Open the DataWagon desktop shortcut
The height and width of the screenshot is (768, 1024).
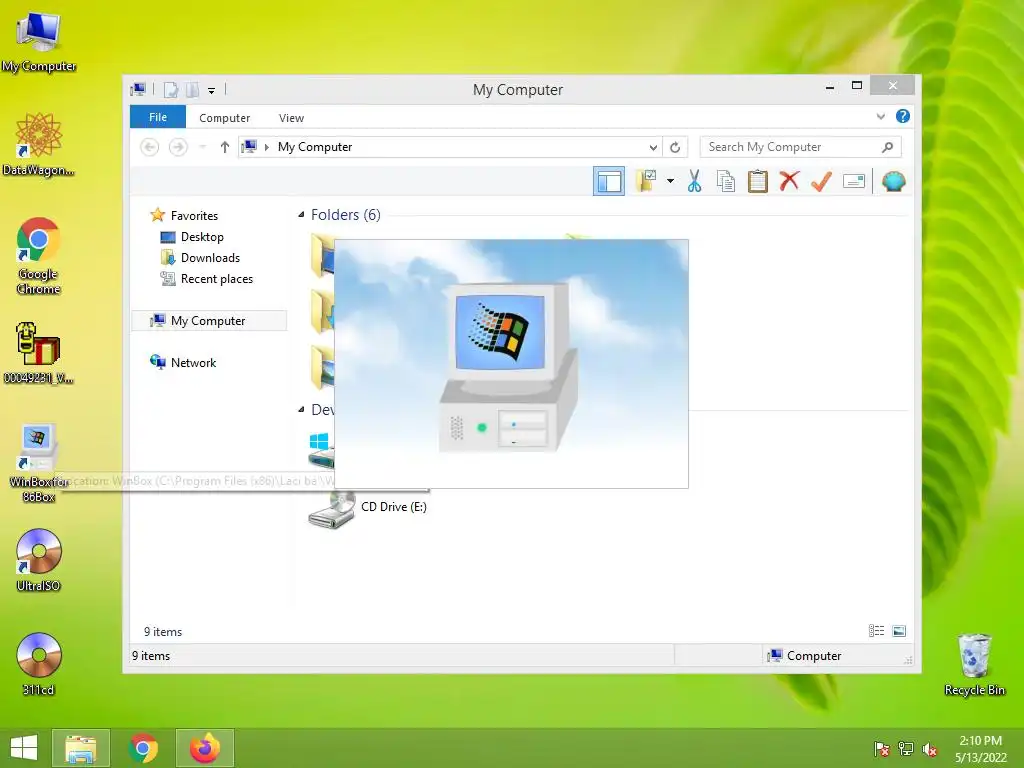click(x=39, y=145)
